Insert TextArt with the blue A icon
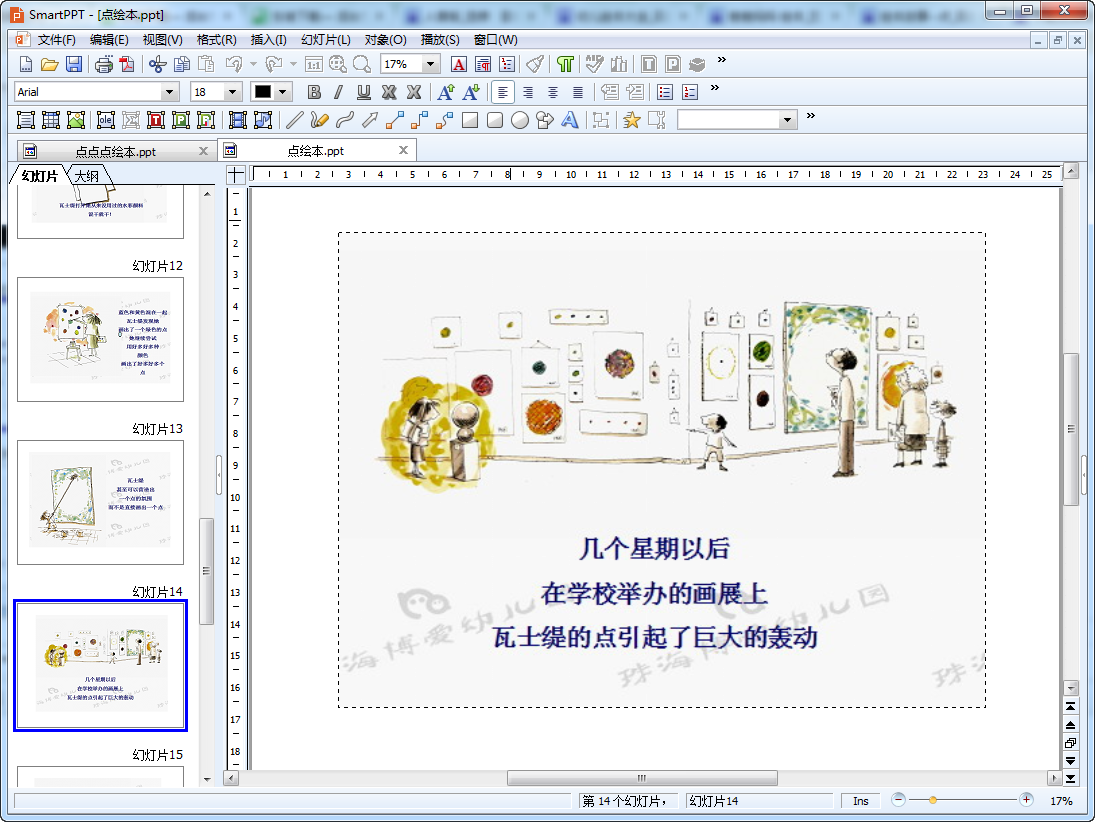 [570, 120]
